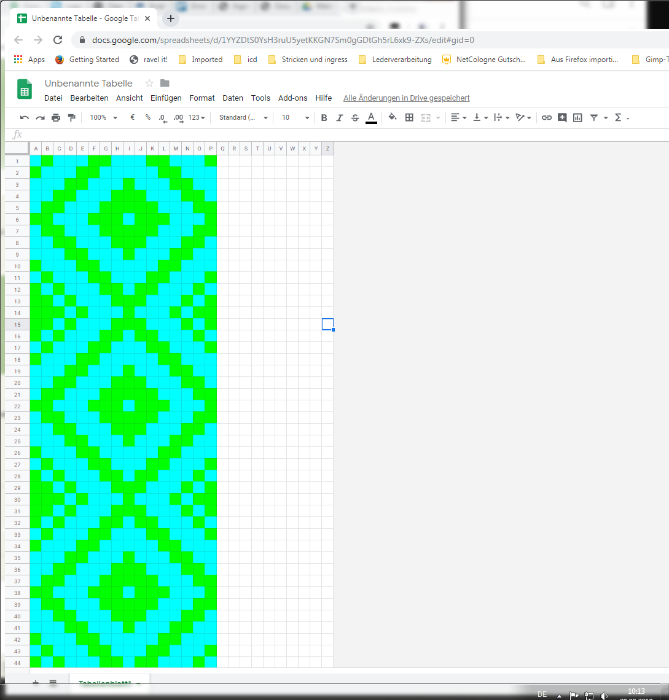Expand the Standard font dropdown
Screen dimensions: 669x700
coord(243,118)
